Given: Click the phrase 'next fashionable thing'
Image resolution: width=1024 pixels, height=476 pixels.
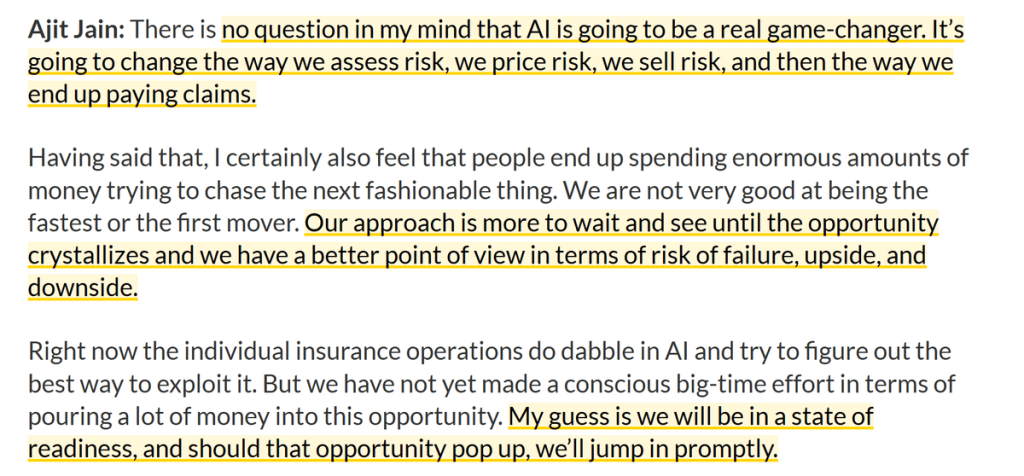Looking at the screenshot, I should [x=458, y=191].
